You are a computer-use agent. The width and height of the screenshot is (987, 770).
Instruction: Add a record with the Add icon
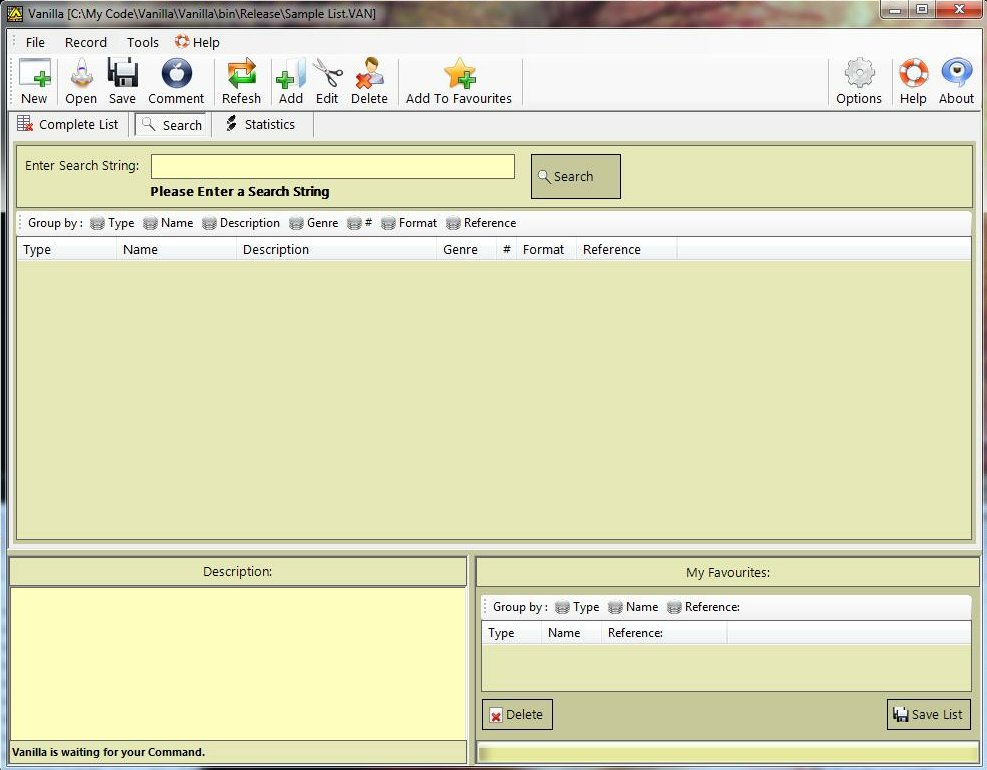pyautogui.click(x=291, y=75)
